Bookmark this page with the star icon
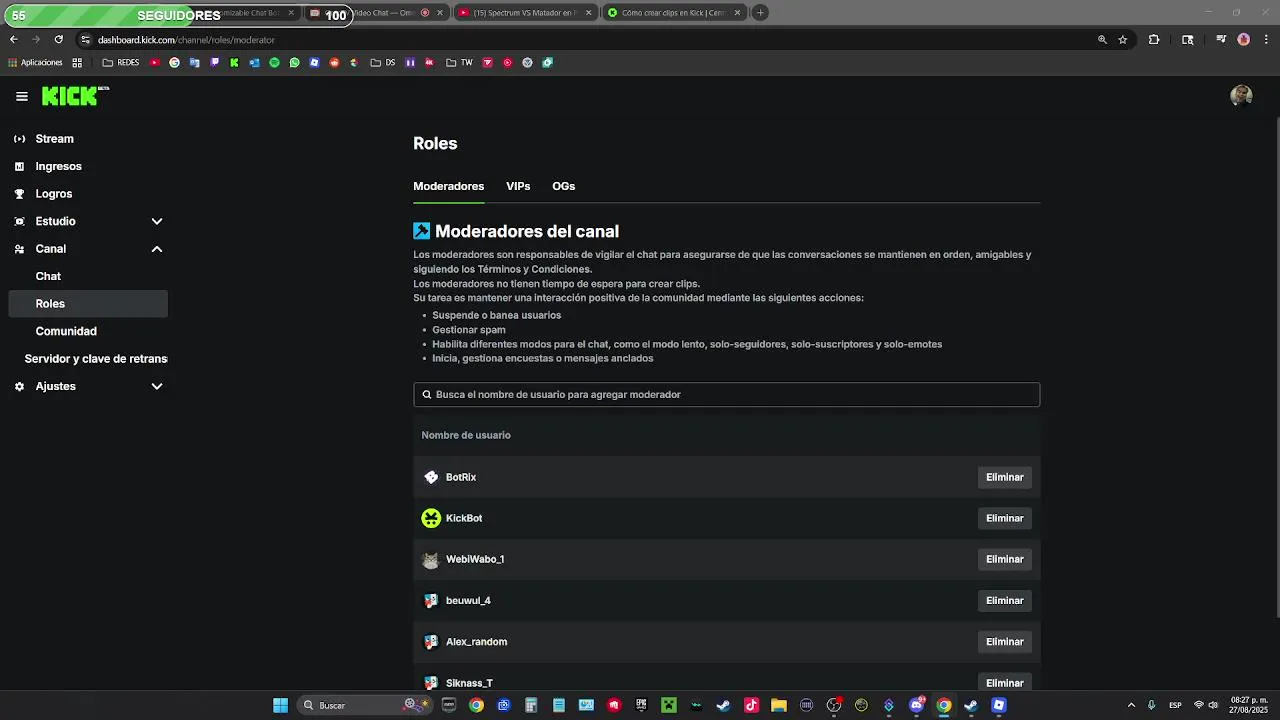Screen dimensions: 1280x720 [1123, 40]
